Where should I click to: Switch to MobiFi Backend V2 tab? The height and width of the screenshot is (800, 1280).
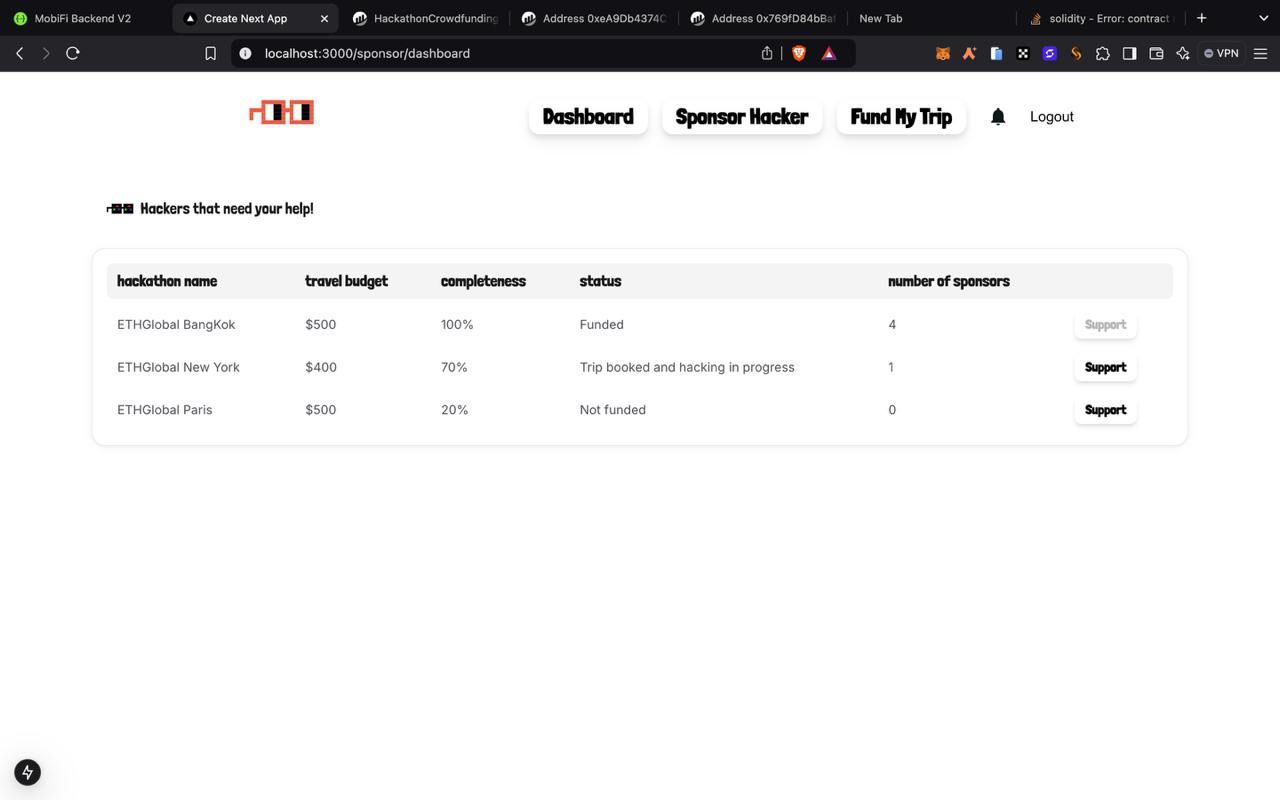pos(86,18)
